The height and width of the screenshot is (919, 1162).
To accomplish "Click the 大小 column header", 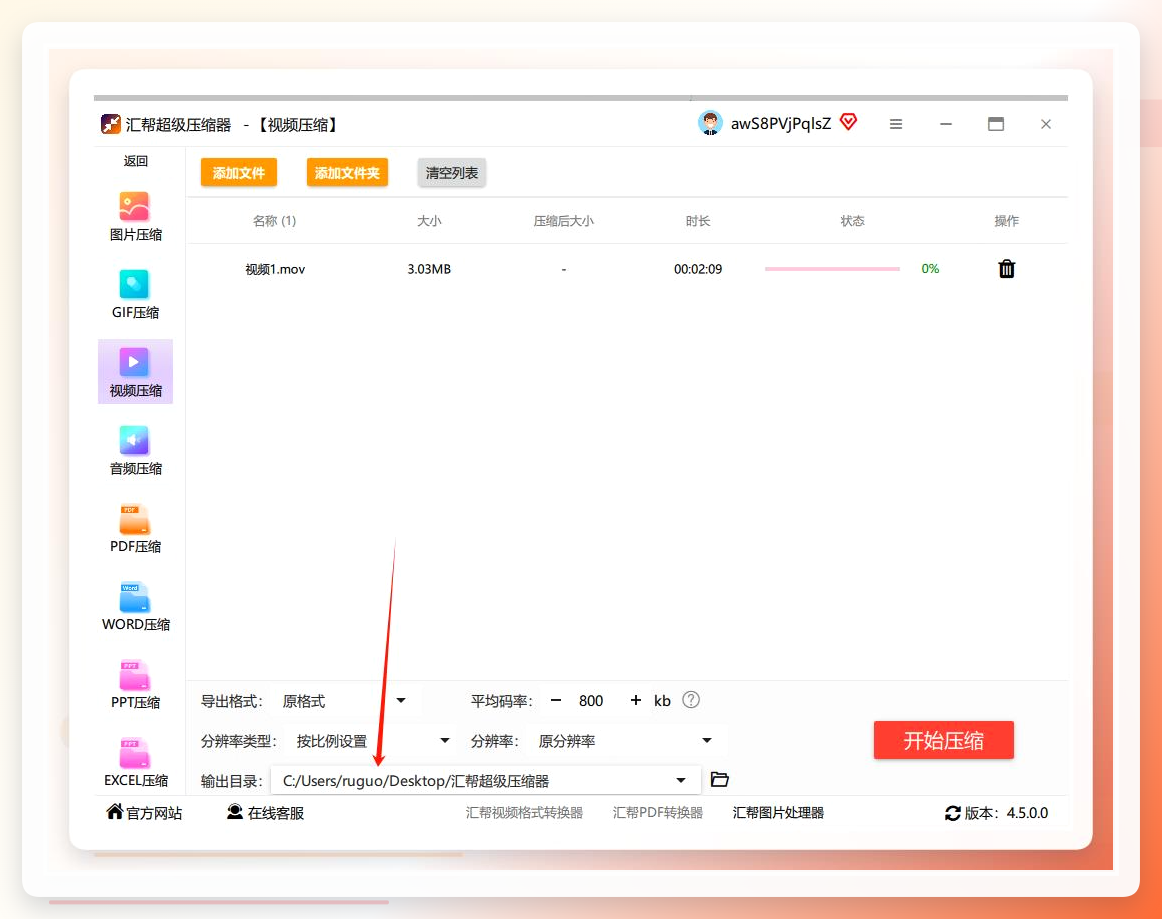I will coord(429,221).
